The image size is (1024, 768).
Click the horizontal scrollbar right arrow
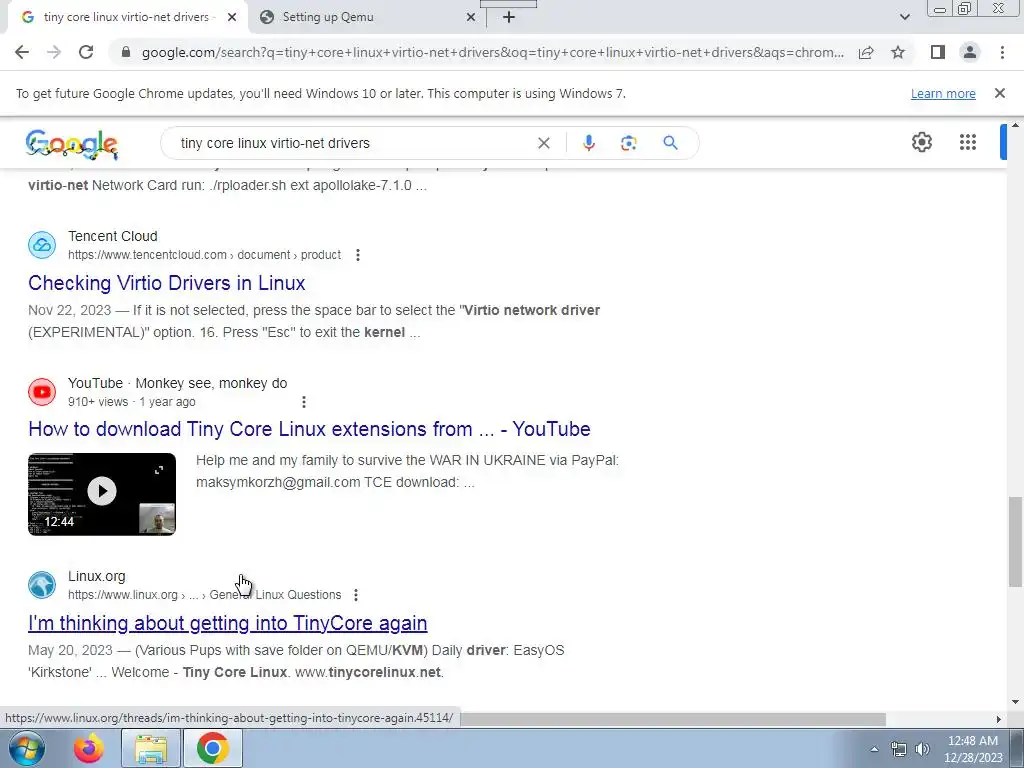[998, 719]
